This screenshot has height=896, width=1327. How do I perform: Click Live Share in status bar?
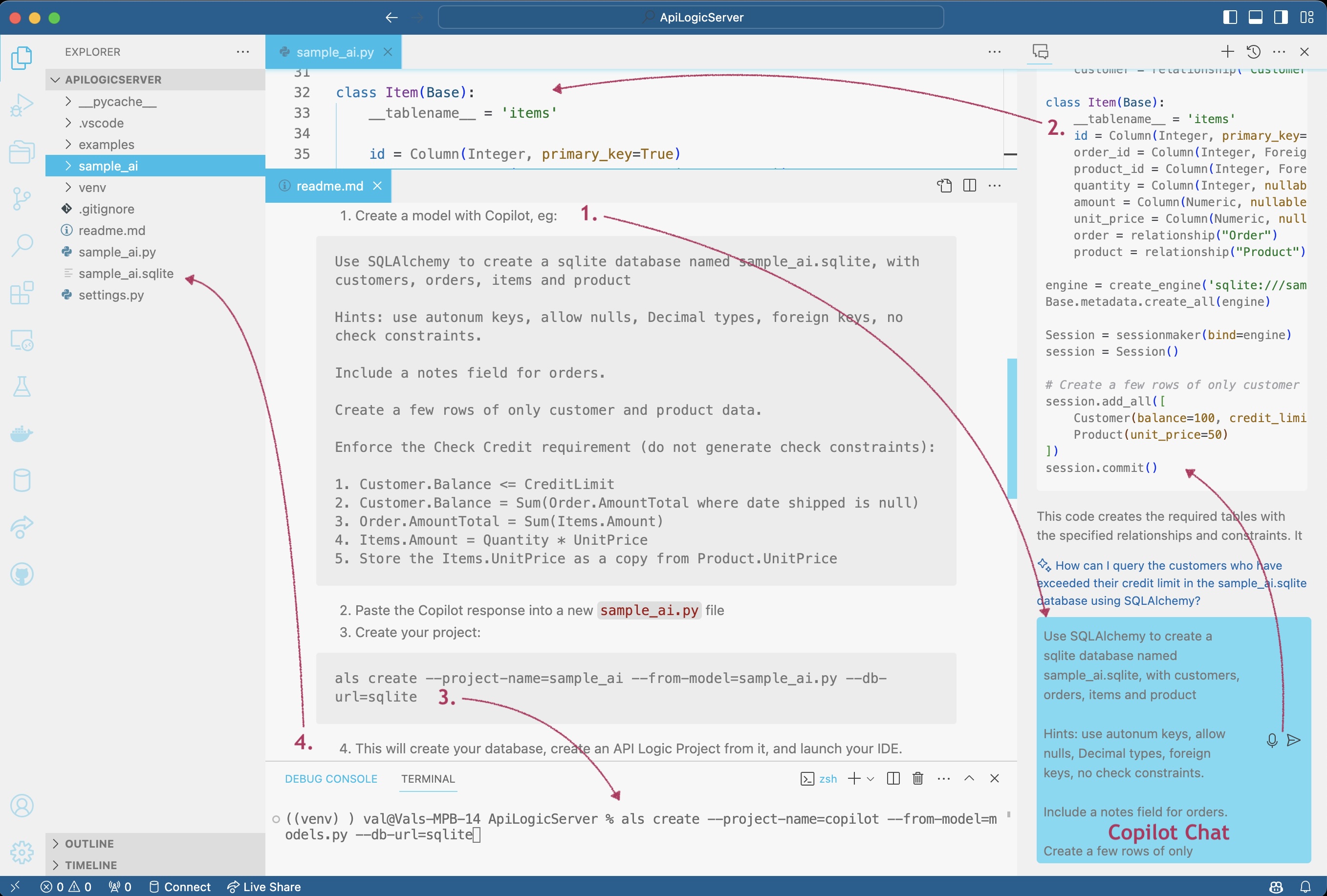click(264, 886)
